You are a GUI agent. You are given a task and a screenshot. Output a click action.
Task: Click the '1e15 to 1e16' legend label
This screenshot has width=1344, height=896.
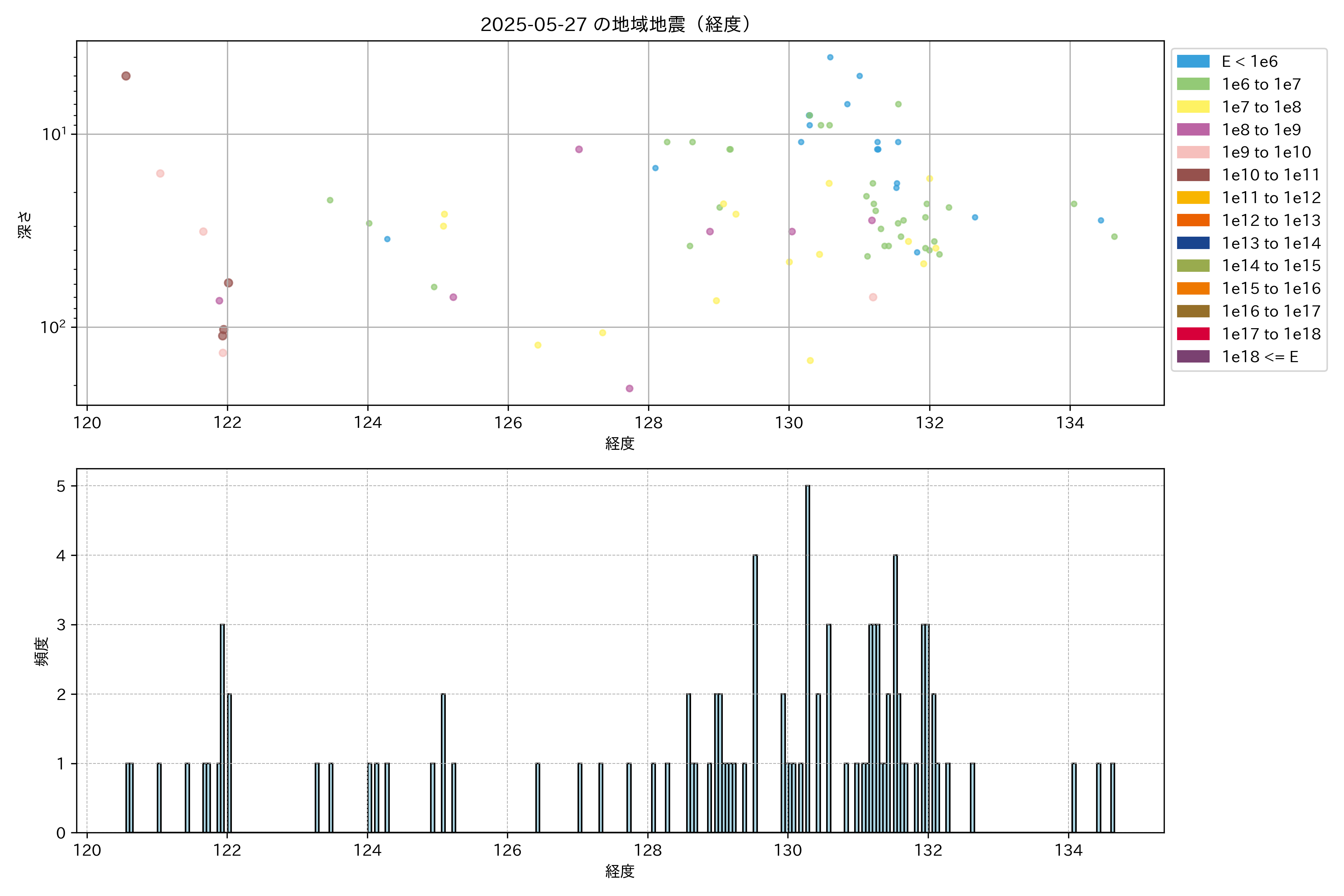pyautogui.click(x=1271, y=289)
